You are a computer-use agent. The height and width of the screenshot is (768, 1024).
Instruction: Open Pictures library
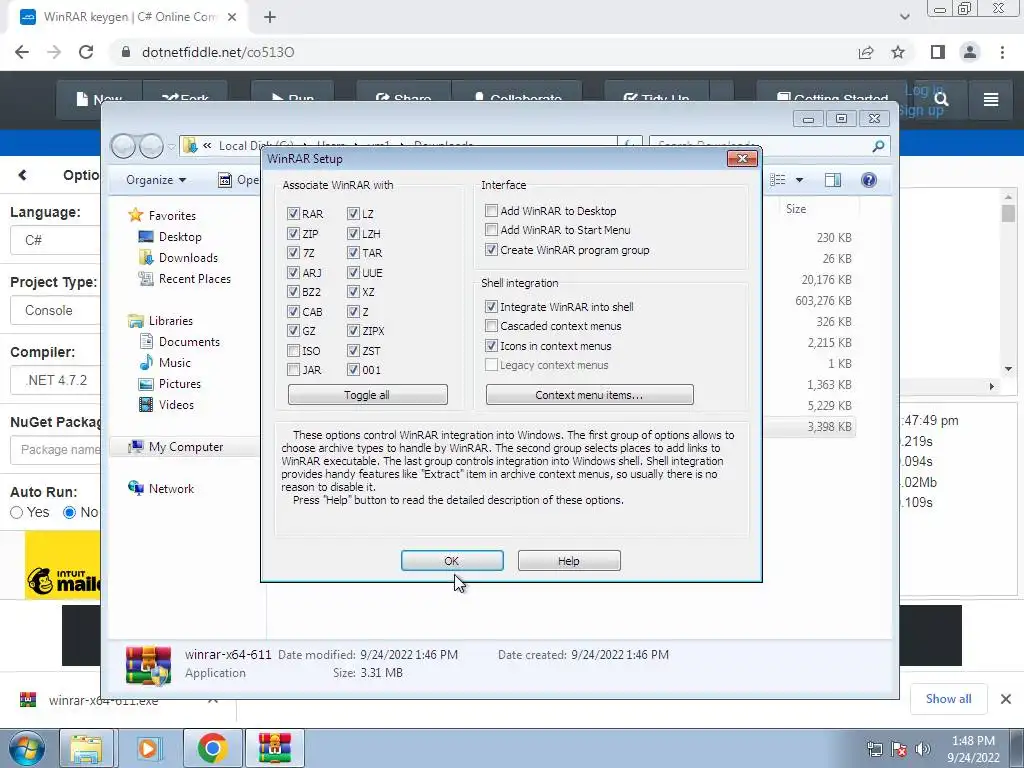point(180,383)
